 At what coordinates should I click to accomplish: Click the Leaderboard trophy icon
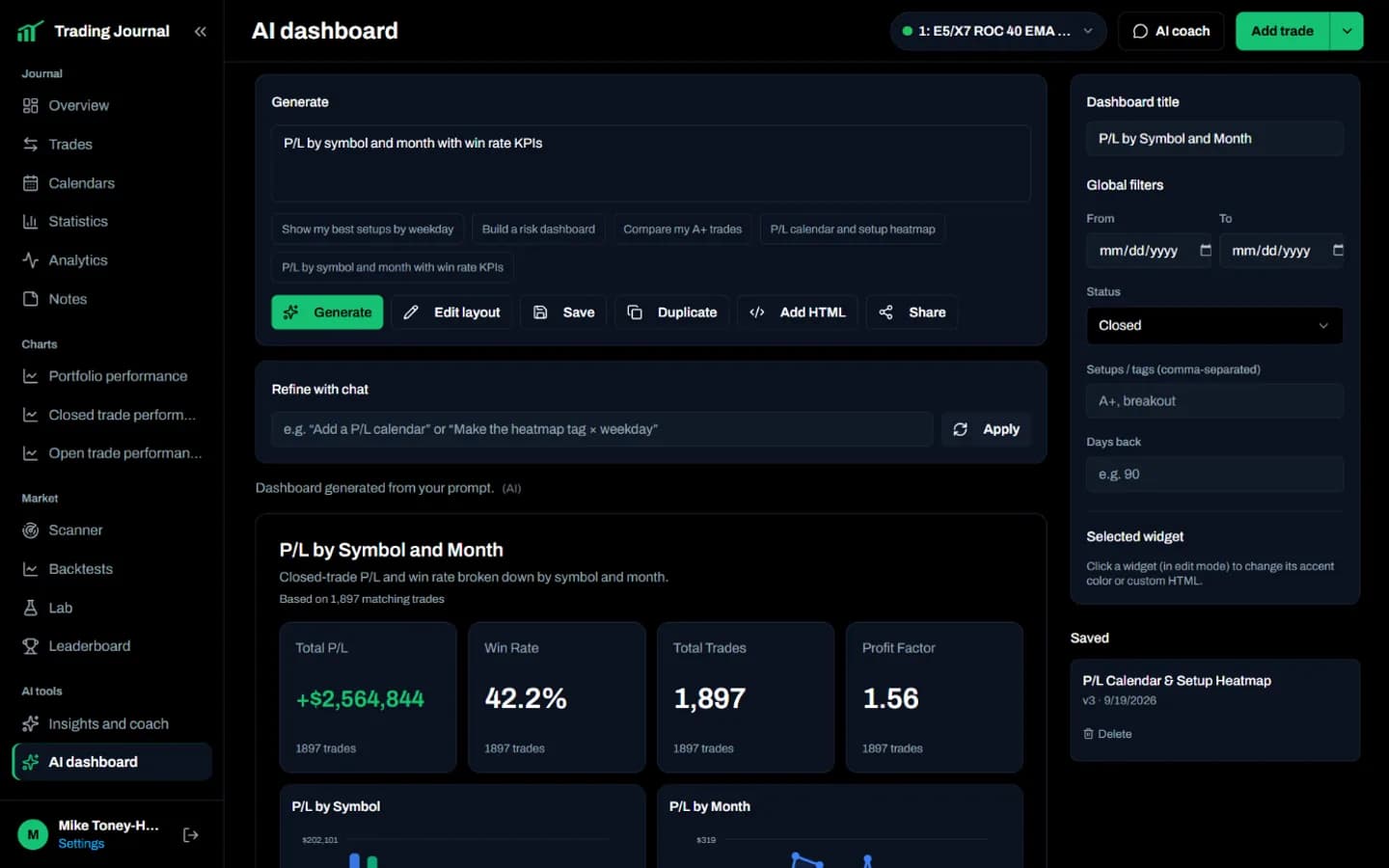pos(30,646)
